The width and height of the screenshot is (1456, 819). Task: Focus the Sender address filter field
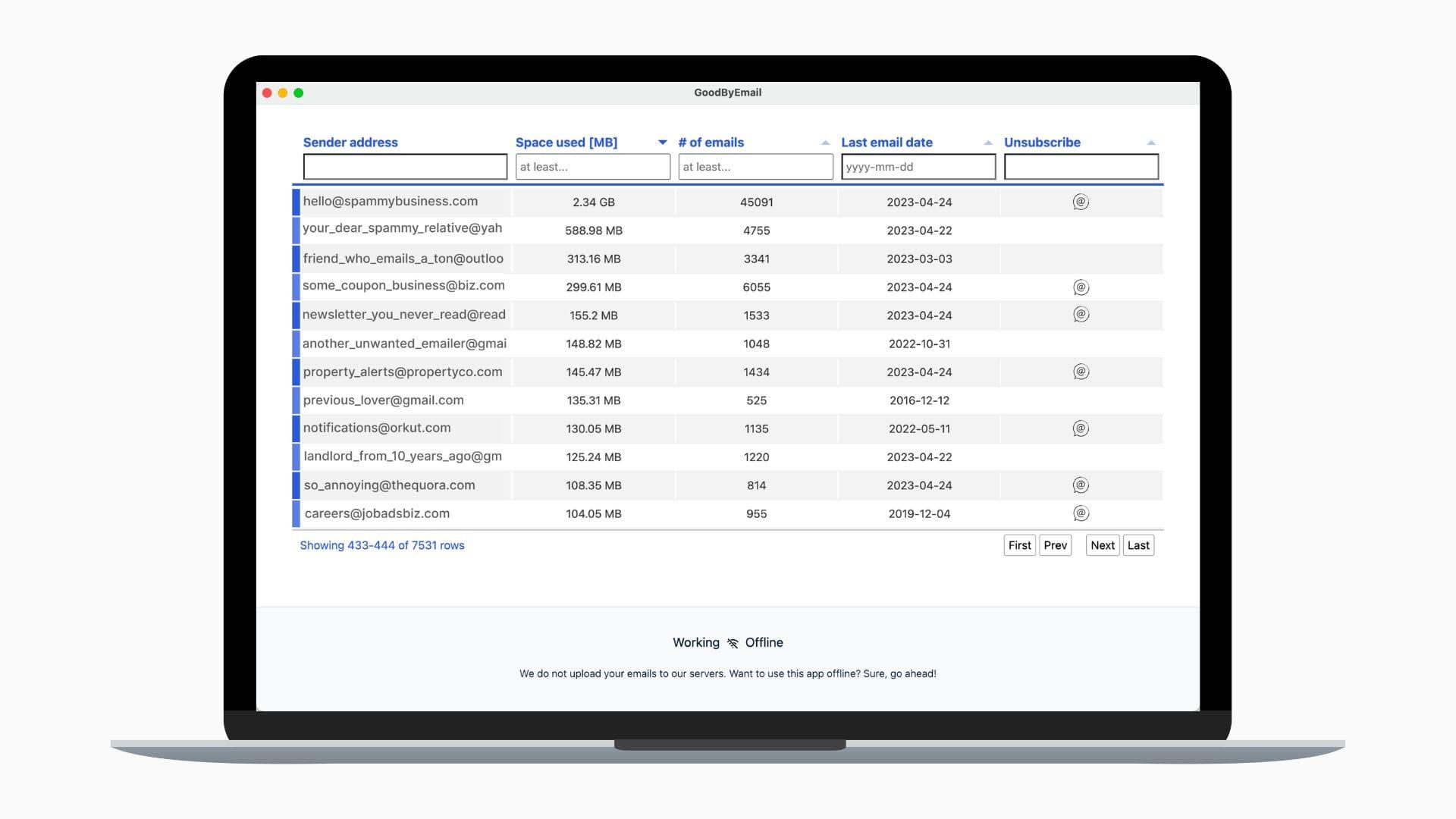(x=405, y=167)
